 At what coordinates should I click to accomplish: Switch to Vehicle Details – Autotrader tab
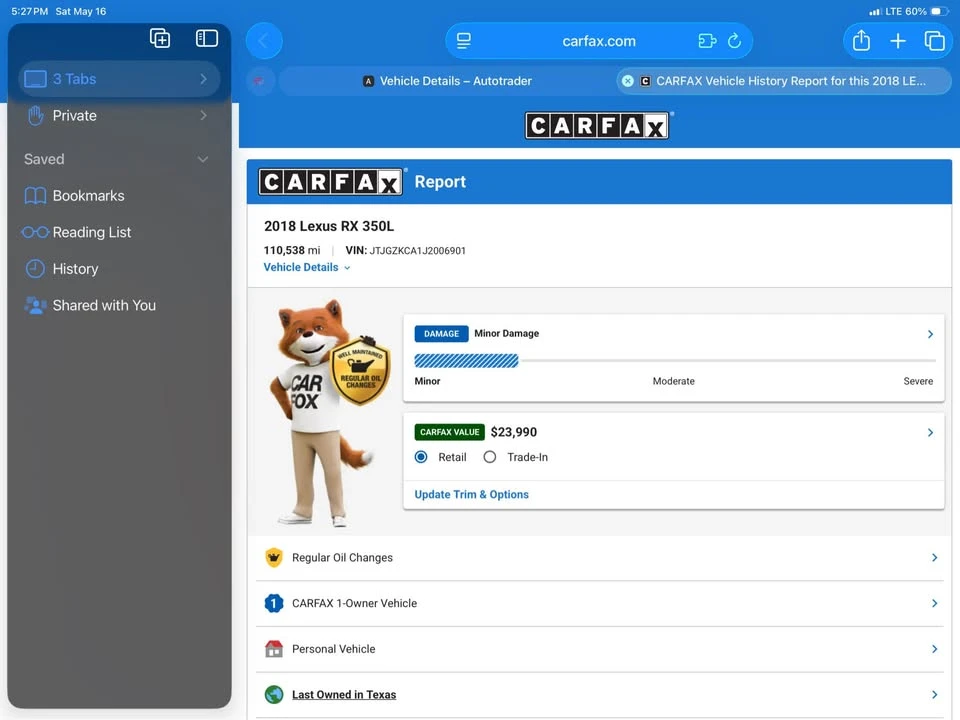point(447,81)
